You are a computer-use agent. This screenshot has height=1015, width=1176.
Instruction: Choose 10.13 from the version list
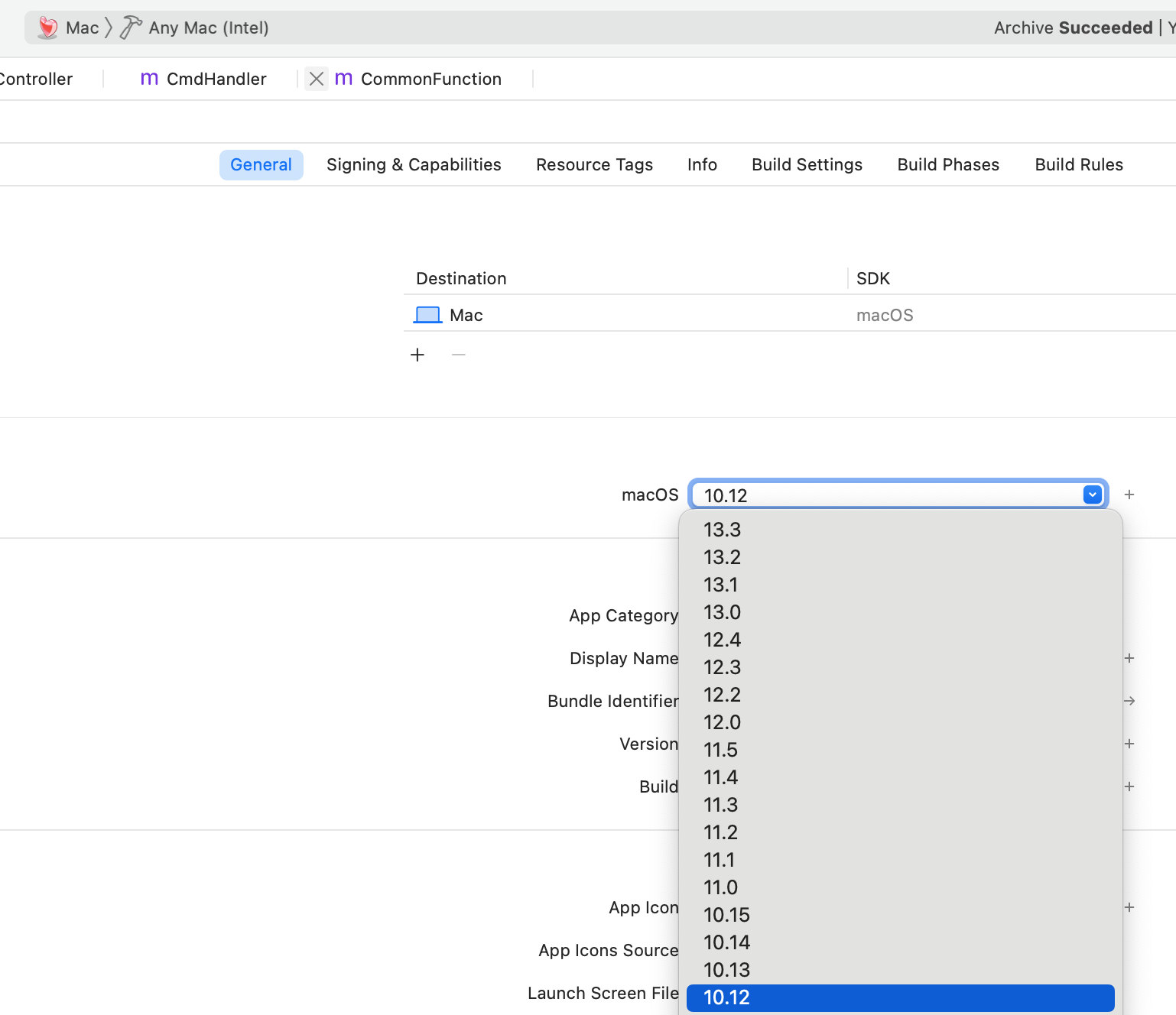pyautogui.click(x=900, y=970)
